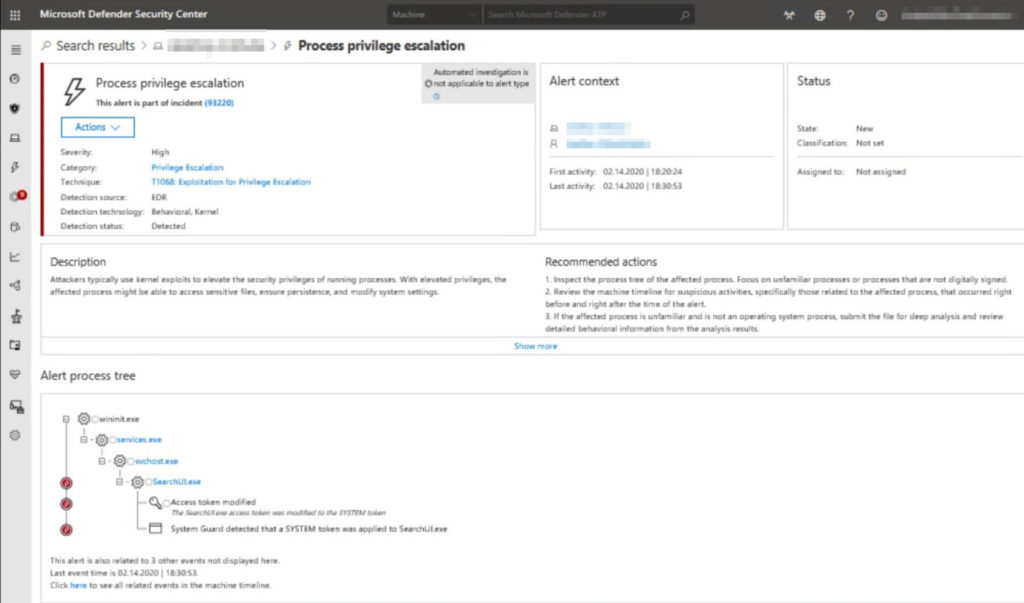Open Settings gear at bottom of sidebar

point(14,435)
